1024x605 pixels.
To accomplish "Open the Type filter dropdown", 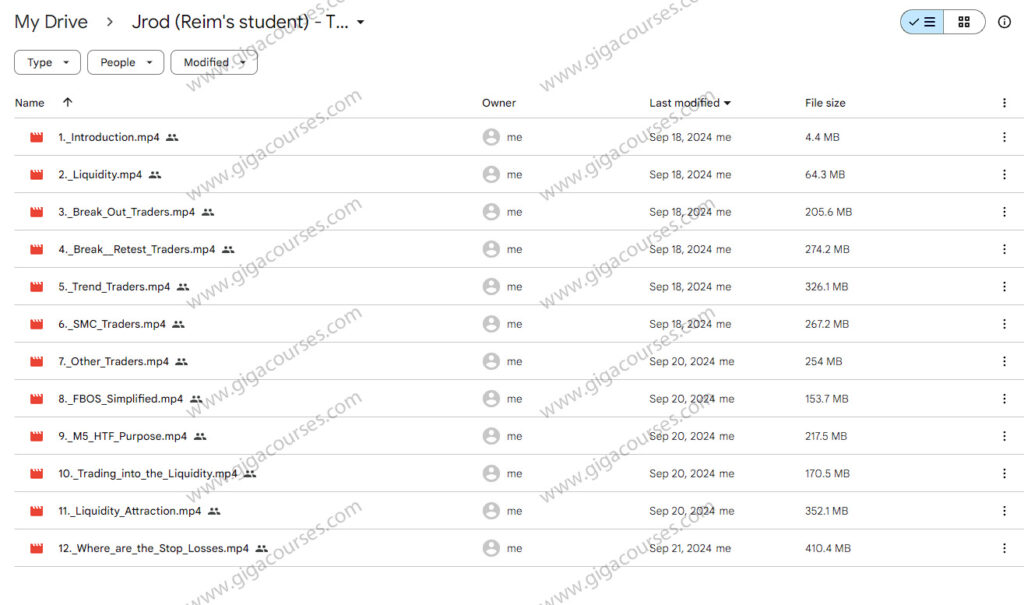I will pos(48,62).
